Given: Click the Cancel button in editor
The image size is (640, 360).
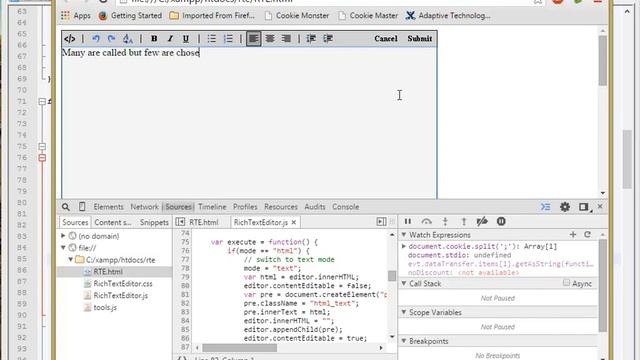Looking at the screenshot, I should click(386, 38).
